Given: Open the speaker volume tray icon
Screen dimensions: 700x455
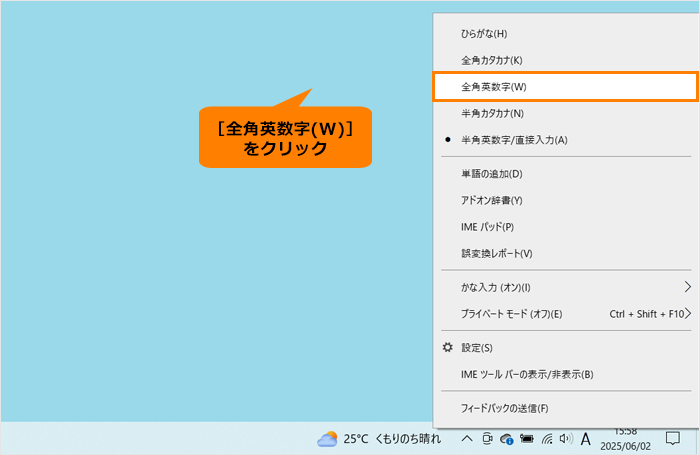Looking at the screenshot, I should pyautogui.click(x=566, y=439).
